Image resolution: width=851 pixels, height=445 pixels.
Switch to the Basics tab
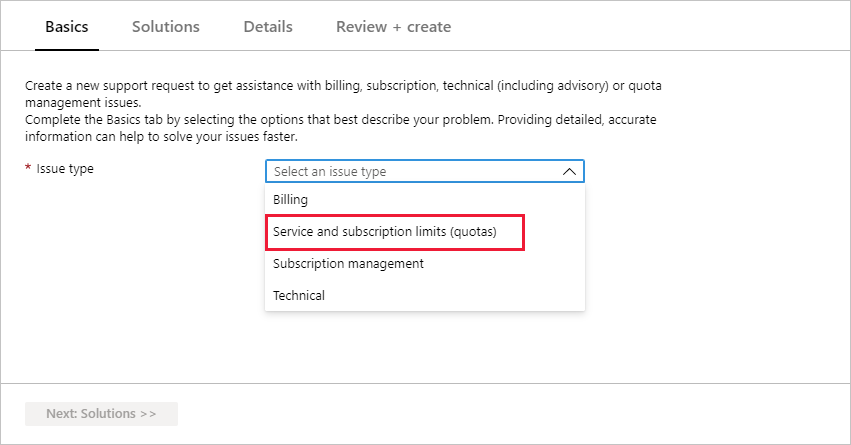click(x=67, y=27)
